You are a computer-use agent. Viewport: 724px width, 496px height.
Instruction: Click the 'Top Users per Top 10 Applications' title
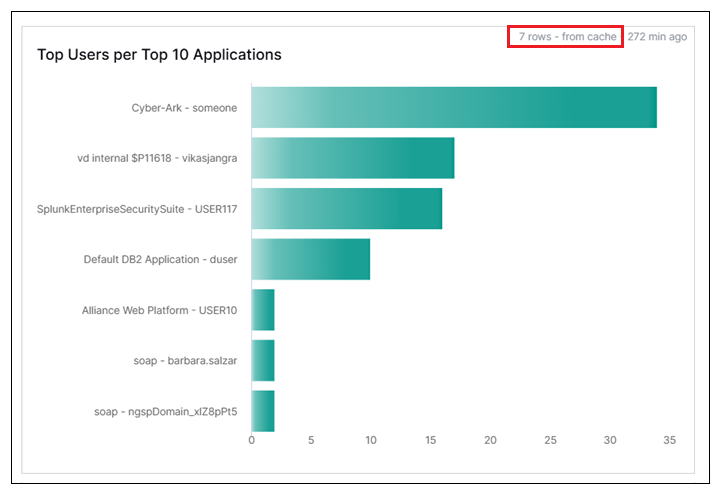pos(159,54)
